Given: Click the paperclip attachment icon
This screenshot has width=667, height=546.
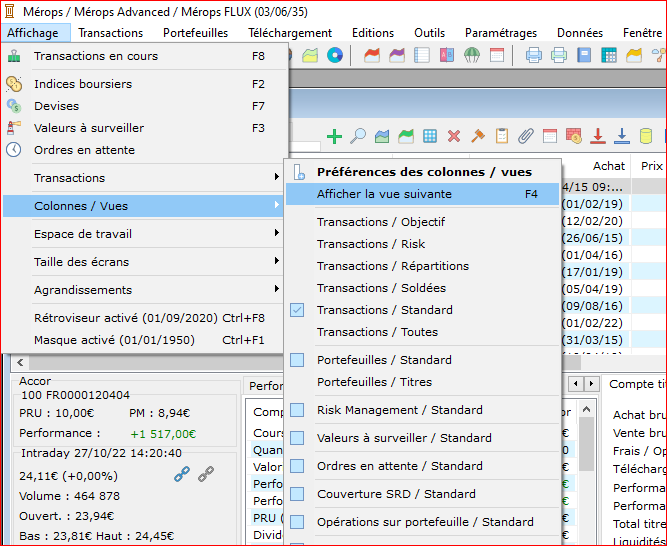Looking at the screenshot, I should (526, 136).
